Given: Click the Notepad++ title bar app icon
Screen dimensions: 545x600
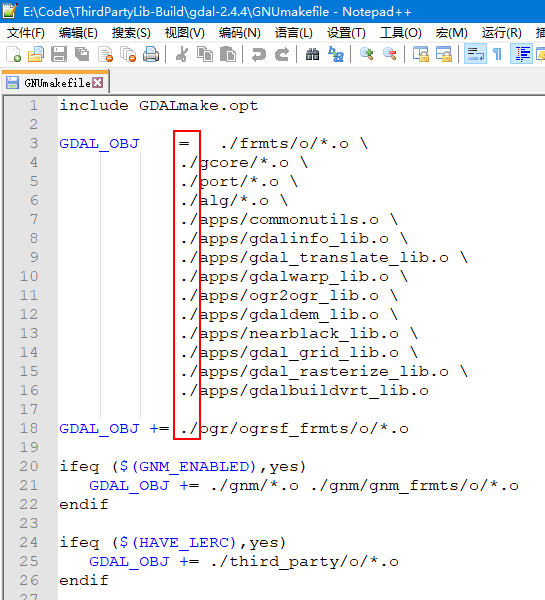Looking at the screenshot, I should pos(10,11).
